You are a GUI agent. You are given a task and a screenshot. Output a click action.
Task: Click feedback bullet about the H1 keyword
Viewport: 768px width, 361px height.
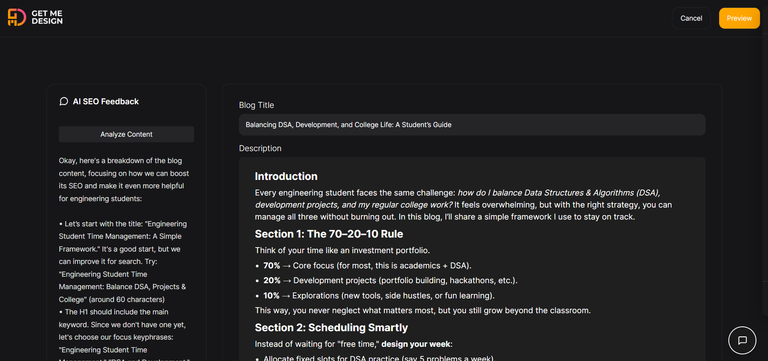pos(123,336)
